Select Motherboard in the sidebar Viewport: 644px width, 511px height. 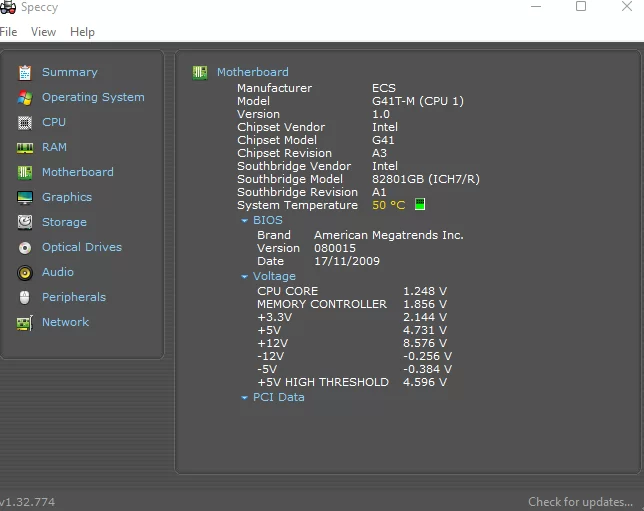[78, 172]
